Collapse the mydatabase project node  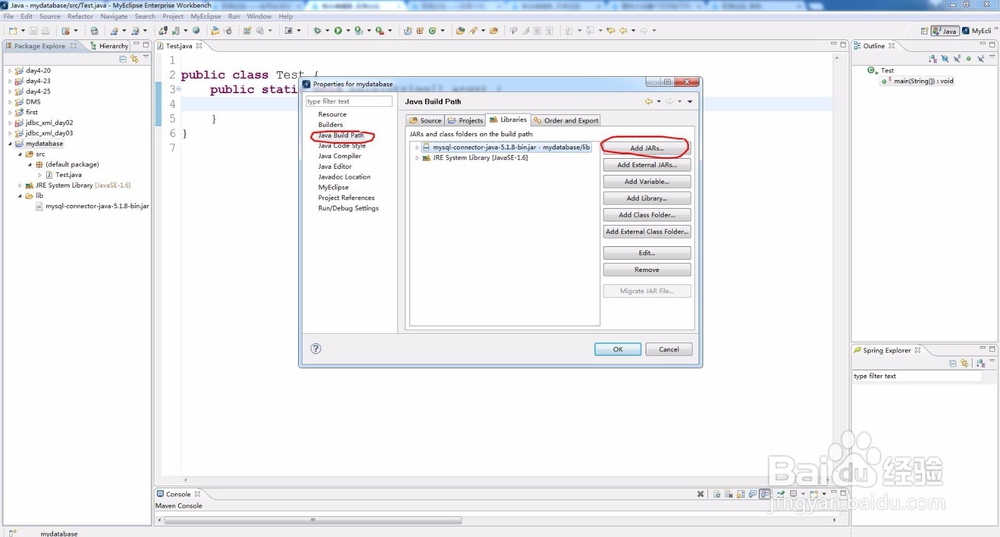click(10, 144)
